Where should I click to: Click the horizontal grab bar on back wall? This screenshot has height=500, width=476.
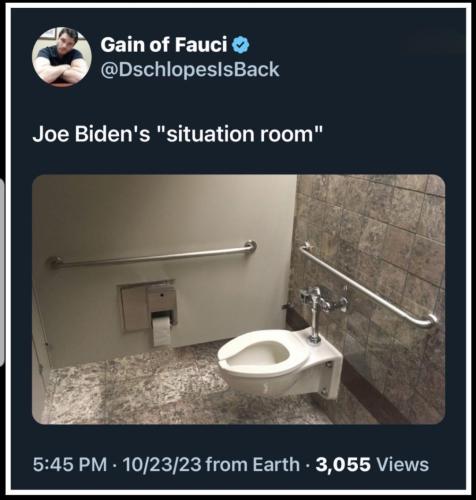point(152,255)
